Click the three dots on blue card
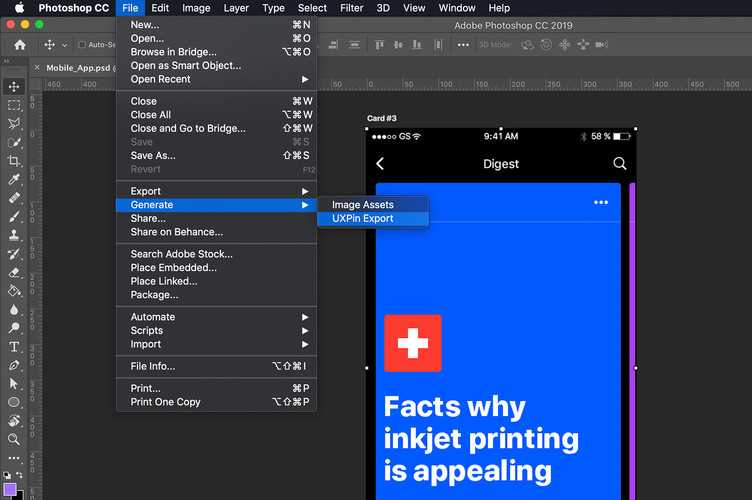Screen dimensions: 752x500 (601, 202)
